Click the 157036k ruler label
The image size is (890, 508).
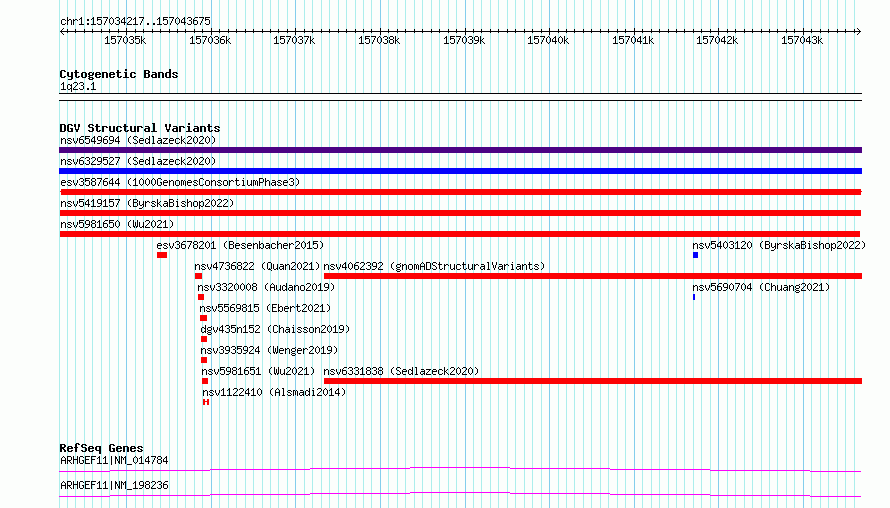[210, 41]
